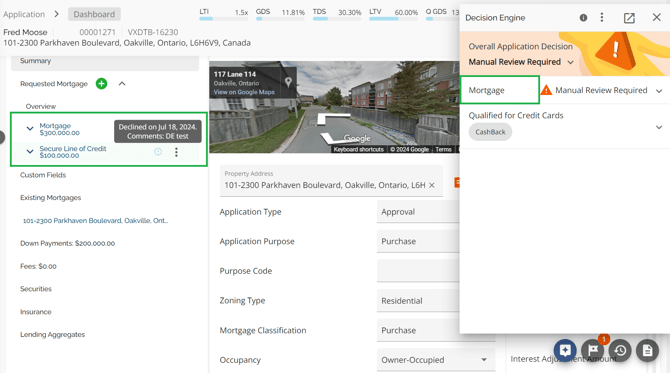Open Down Payments: $200,000.00 item
Viewport: 670px width, 373px height.
point(68,243)
